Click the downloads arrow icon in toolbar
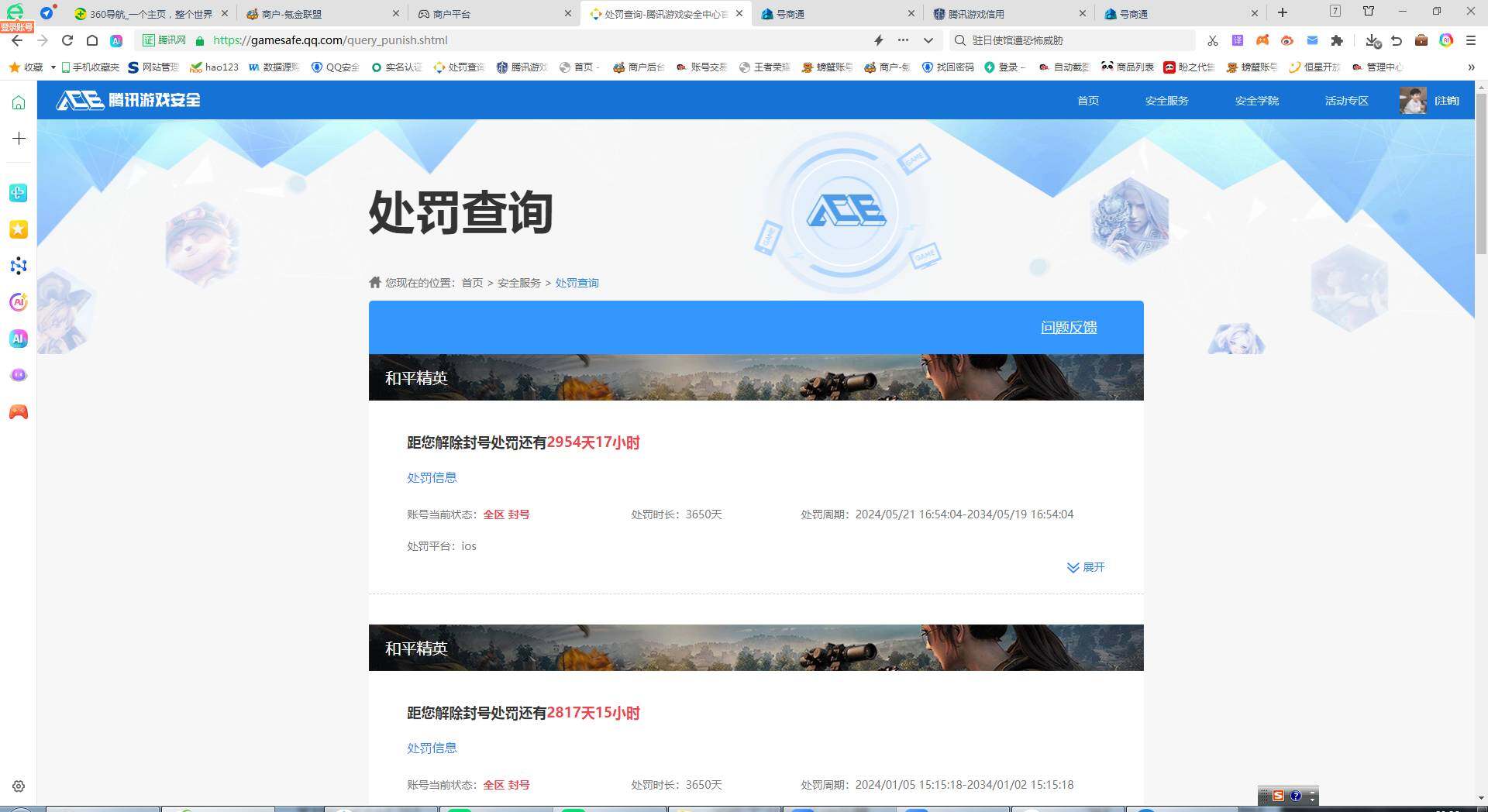1488x812 pixels. click(x=1372, y=40)
